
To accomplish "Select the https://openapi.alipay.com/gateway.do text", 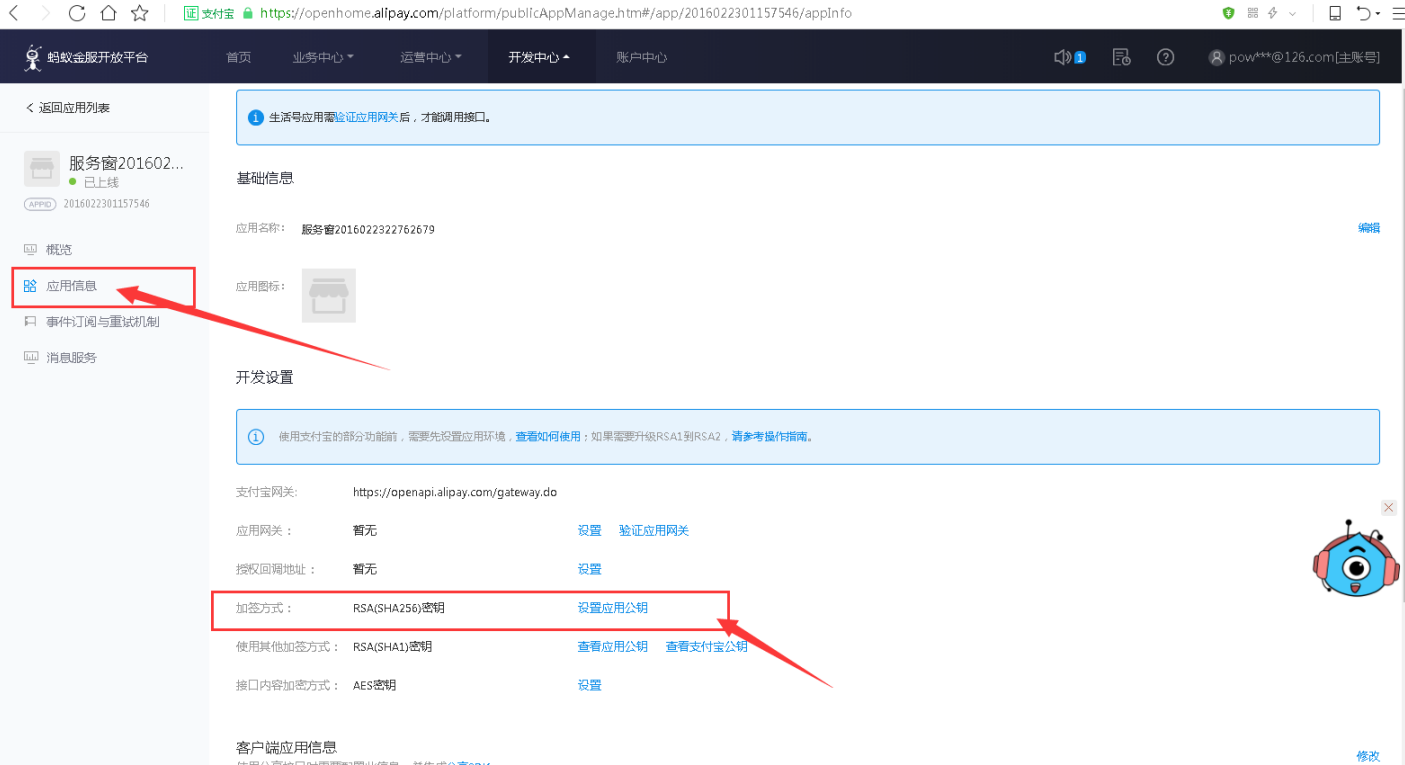I will (455, 492).
